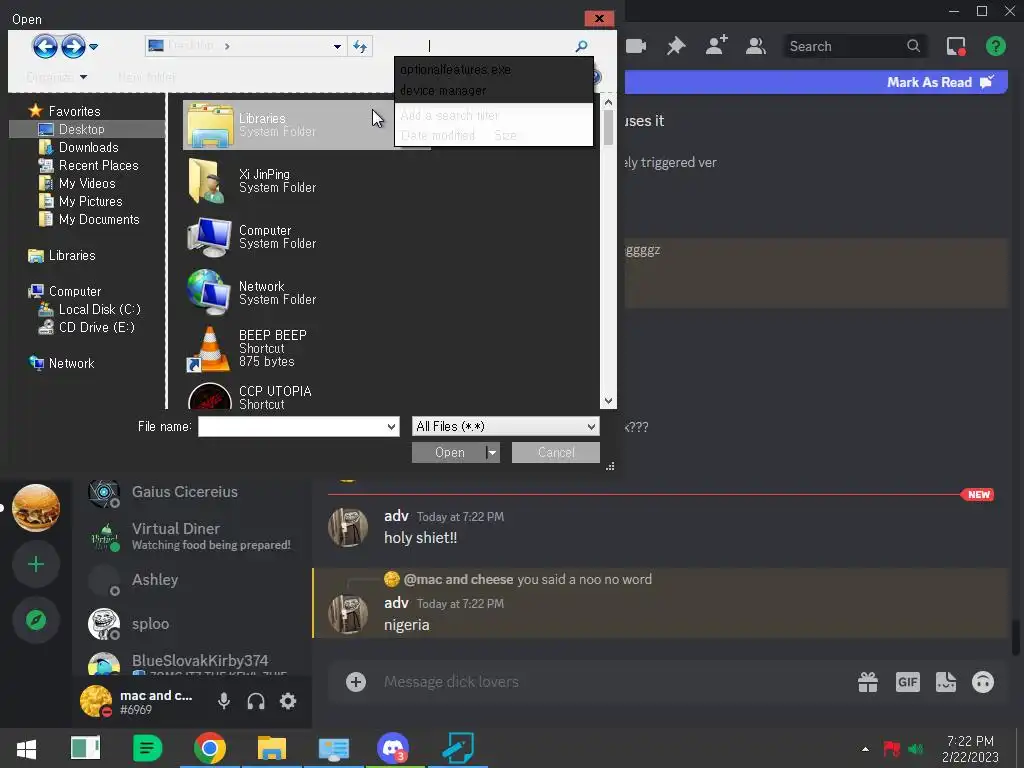
Task: Start a video call in Discord
Action: [635, 46]
